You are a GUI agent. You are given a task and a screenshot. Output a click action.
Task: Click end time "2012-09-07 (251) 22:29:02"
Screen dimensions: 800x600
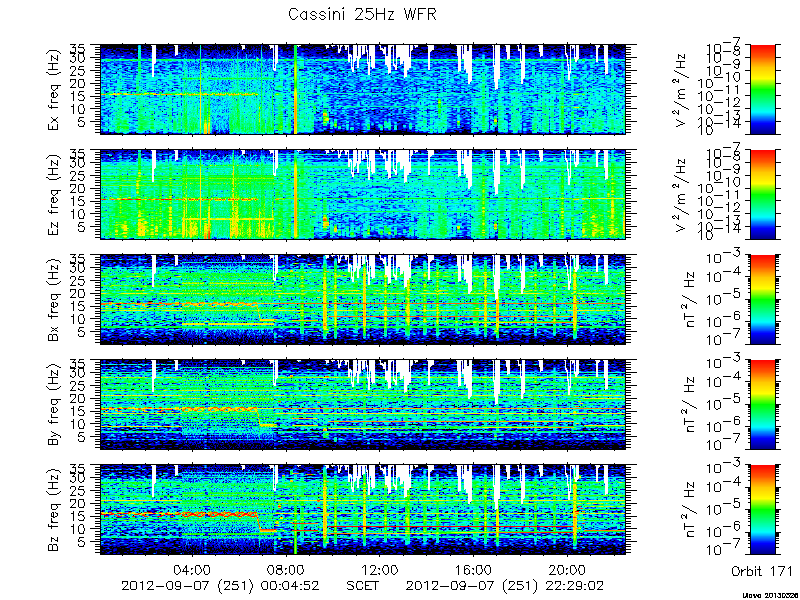505,586
